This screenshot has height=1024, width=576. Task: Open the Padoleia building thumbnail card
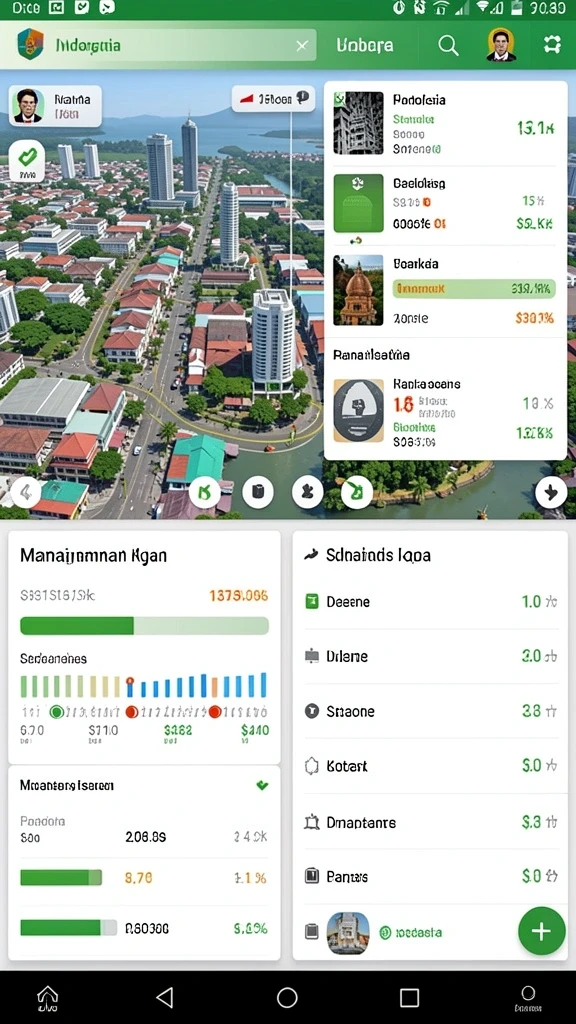[358, 123]
